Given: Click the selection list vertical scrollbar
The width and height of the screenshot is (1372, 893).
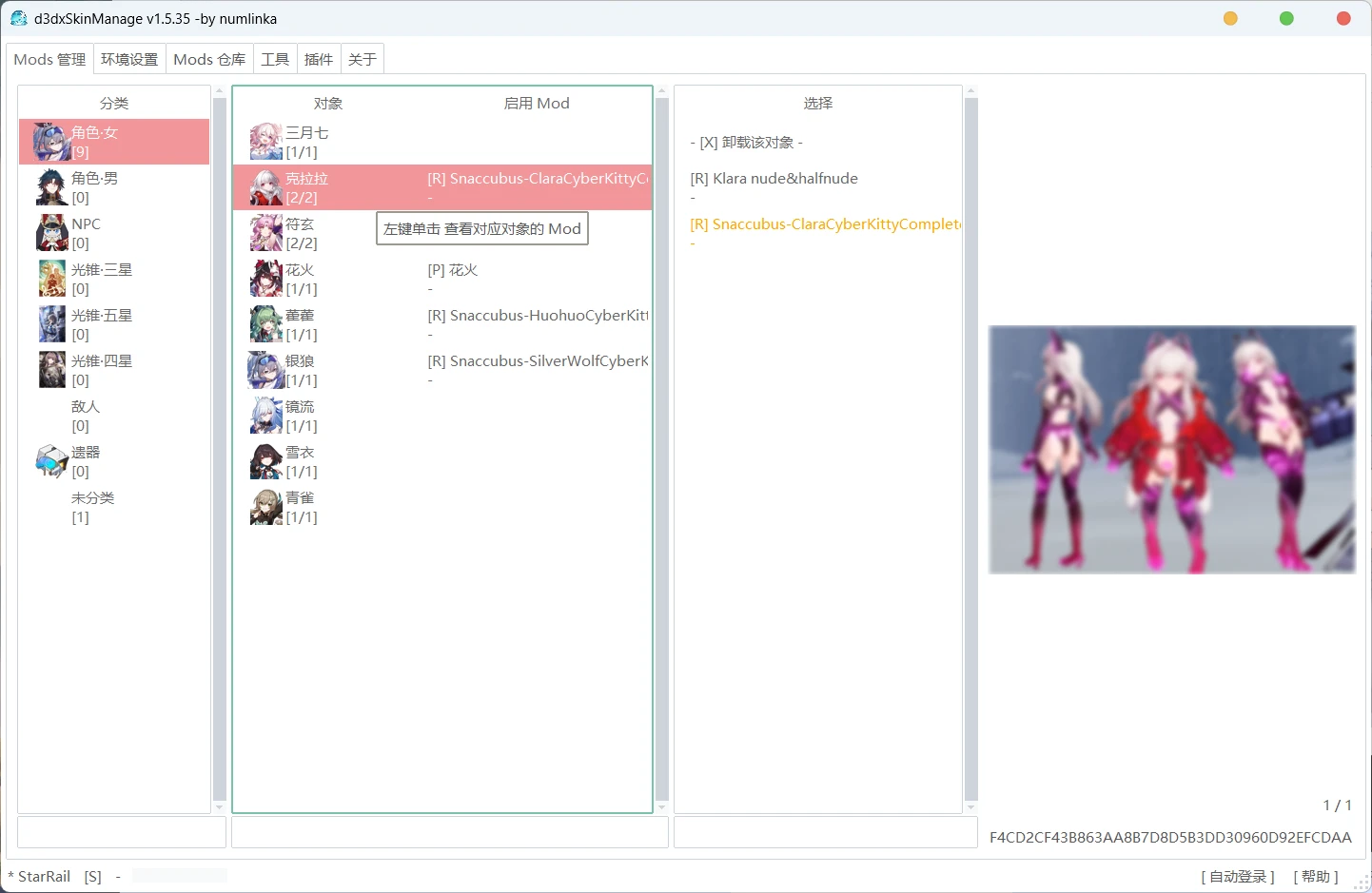Looking at the screenshot, I should pos(971,449).
